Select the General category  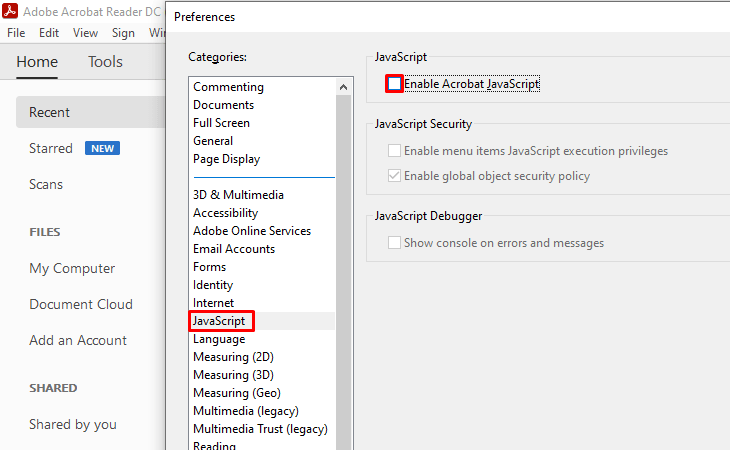tap(213, 141)
